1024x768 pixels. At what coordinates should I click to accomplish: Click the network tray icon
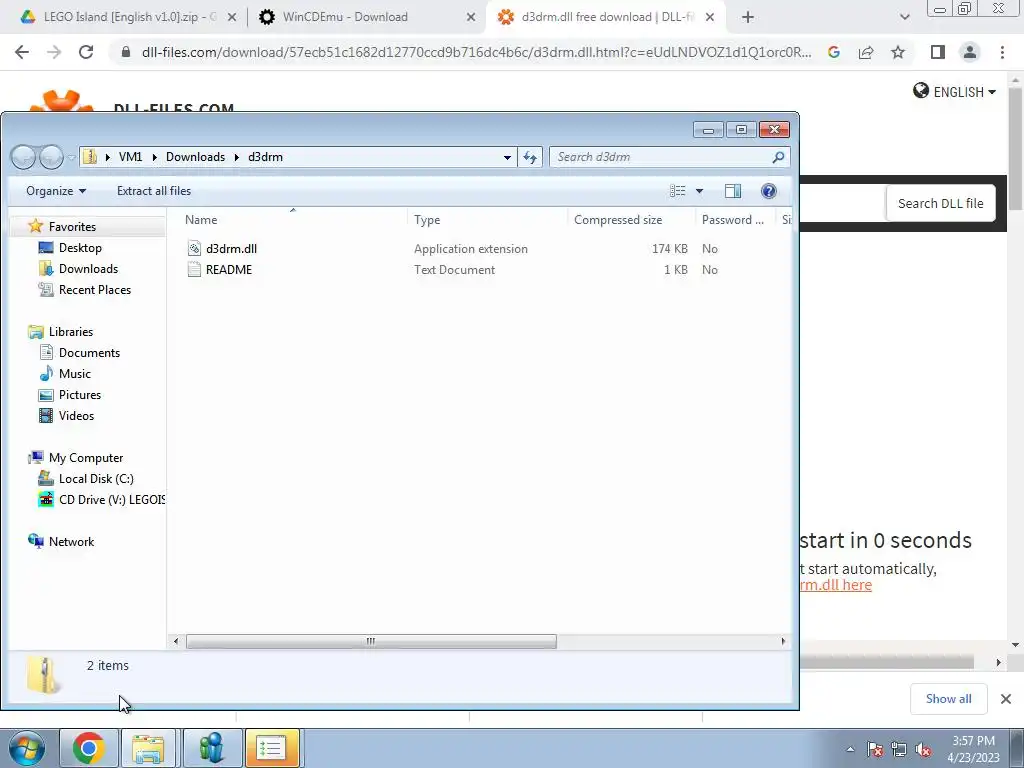tap(899, 750)
